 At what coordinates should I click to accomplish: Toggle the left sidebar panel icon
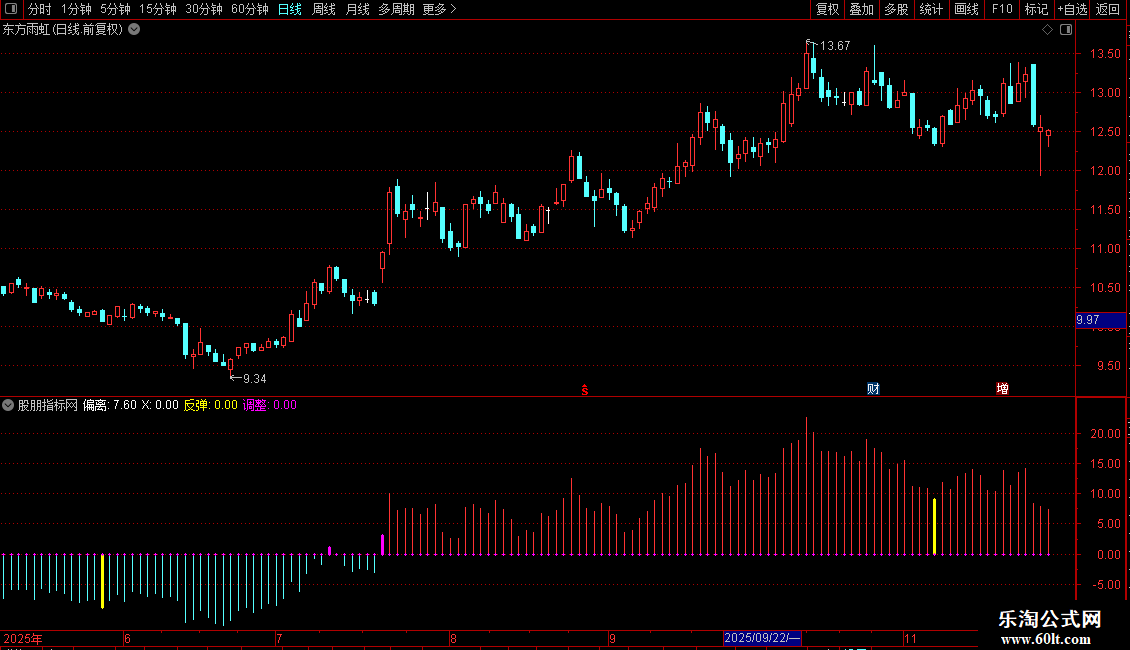coord(11,9)
